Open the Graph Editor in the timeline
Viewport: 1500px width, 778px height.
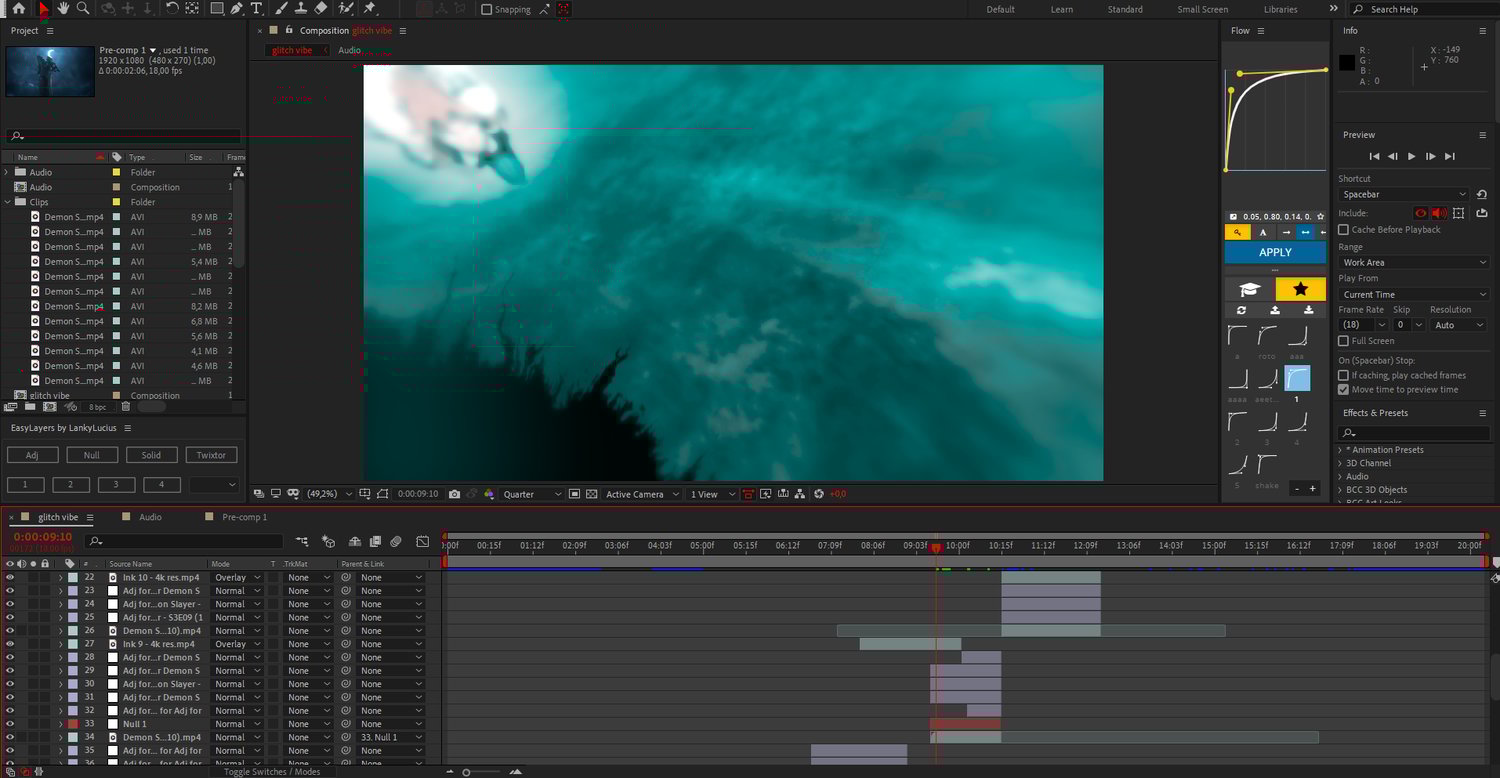[422, 541]
